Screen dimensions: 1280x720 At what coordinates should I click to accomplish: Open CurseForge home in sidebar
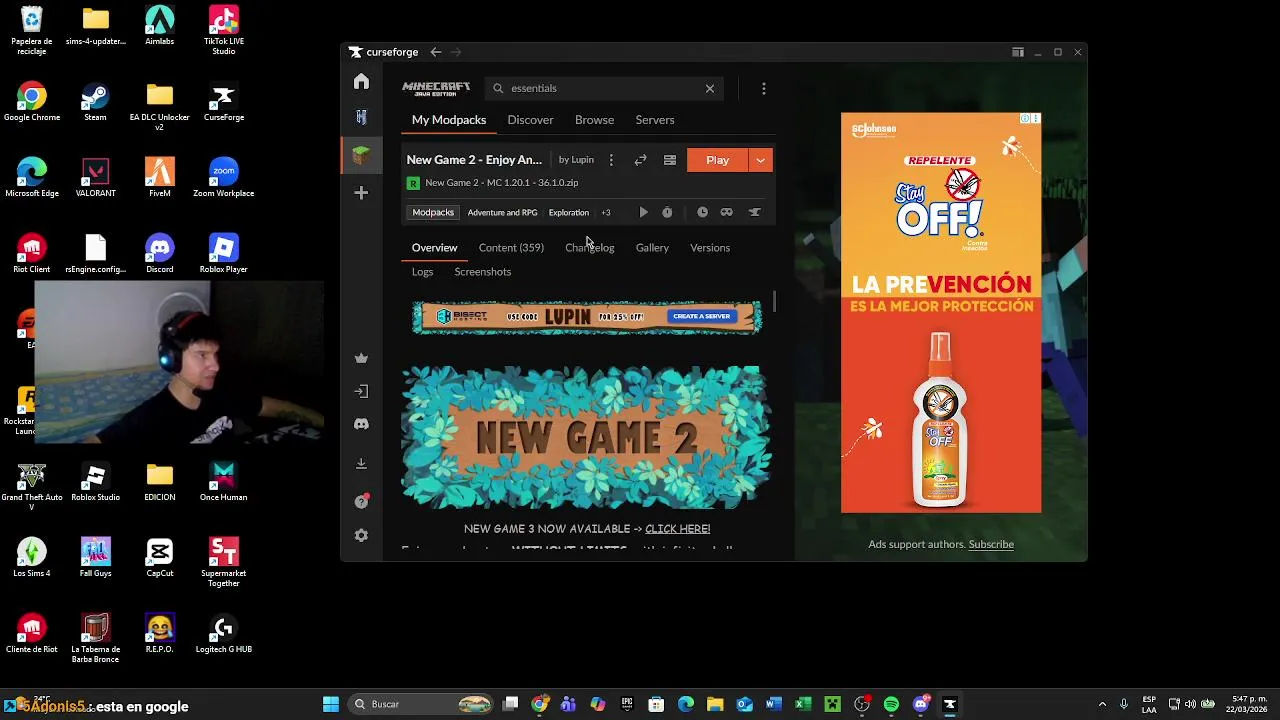click(x=361, y=81)
